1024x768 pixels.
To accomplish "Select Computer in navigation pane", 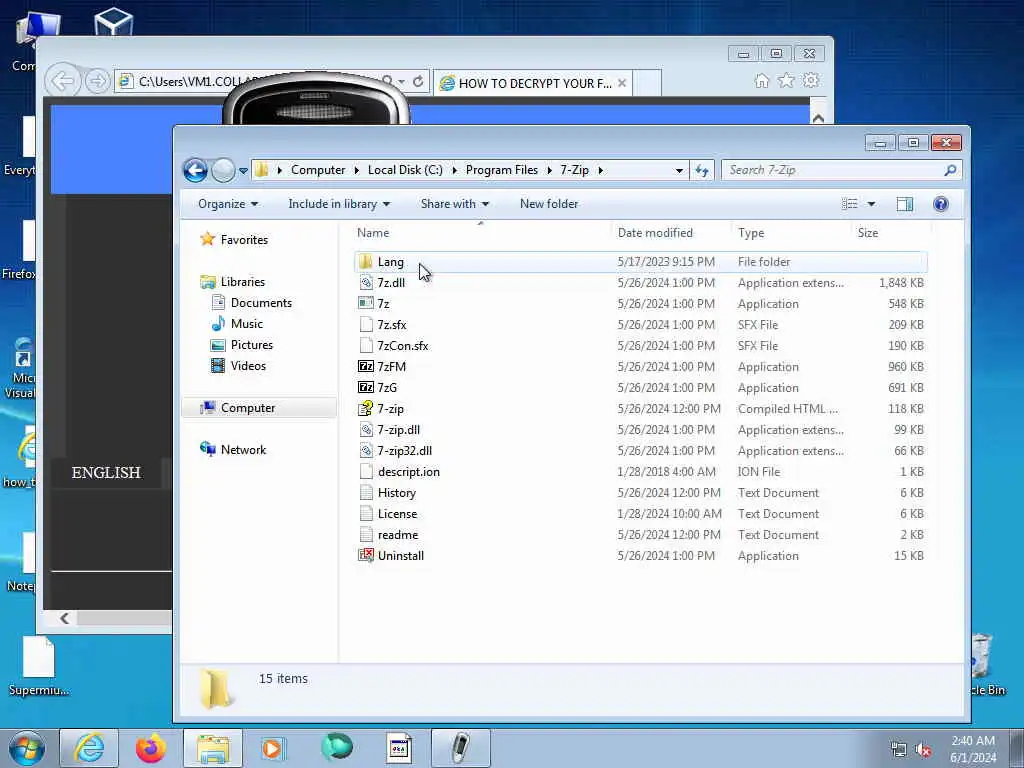I will coord(259,408).
